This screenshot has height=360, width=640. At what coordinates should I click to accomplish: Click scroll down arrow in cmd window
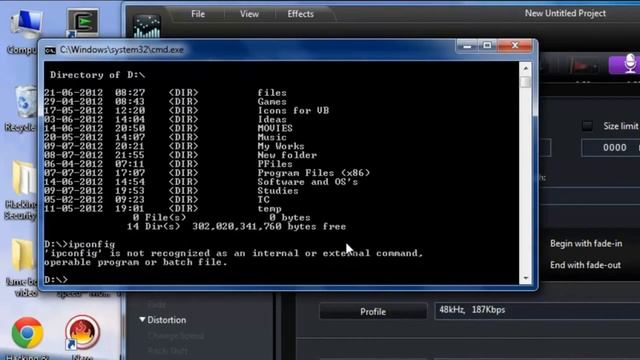pos(525,278)
